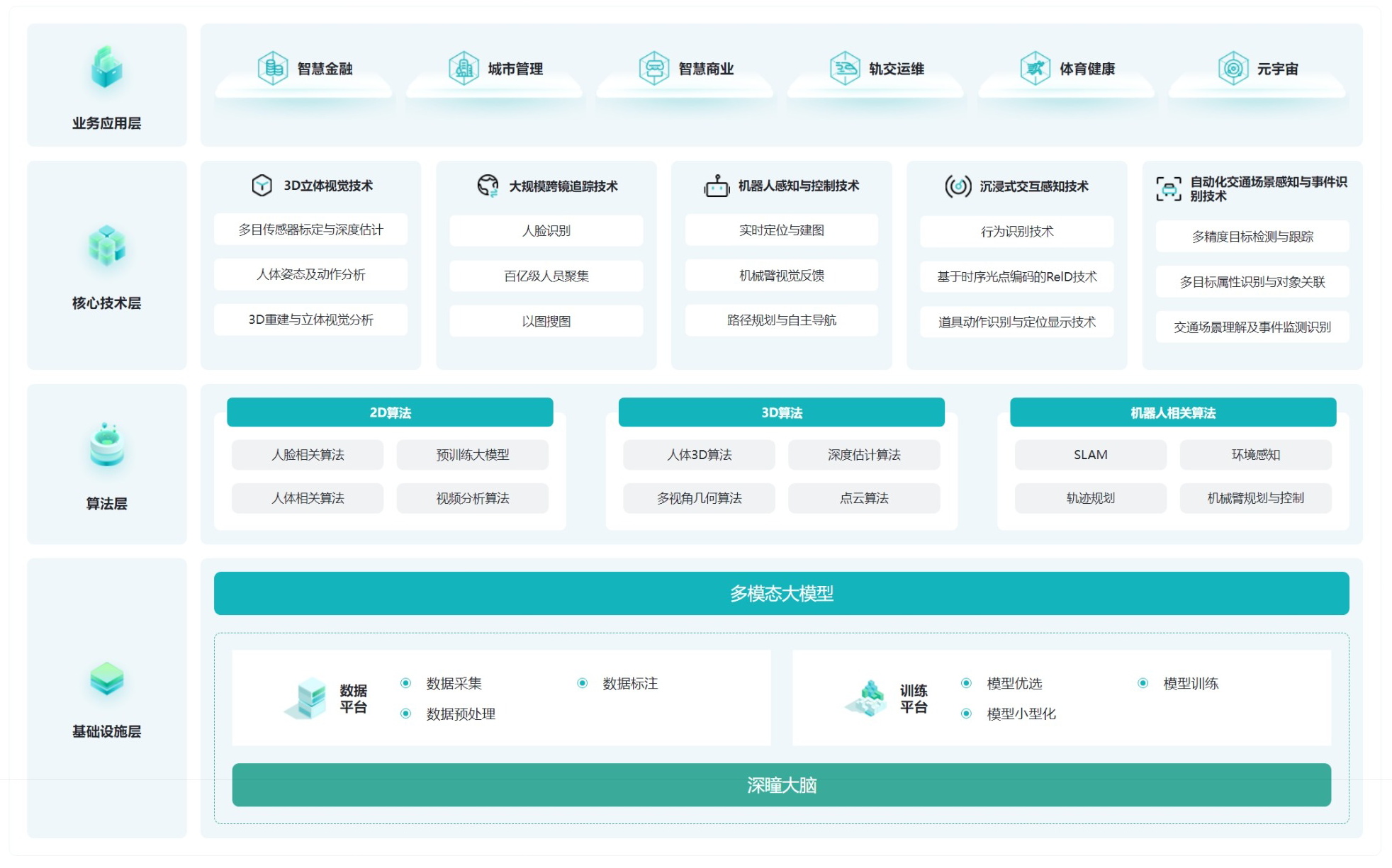Select the 模型优选 bullet marker

click(x=966, y=683)
